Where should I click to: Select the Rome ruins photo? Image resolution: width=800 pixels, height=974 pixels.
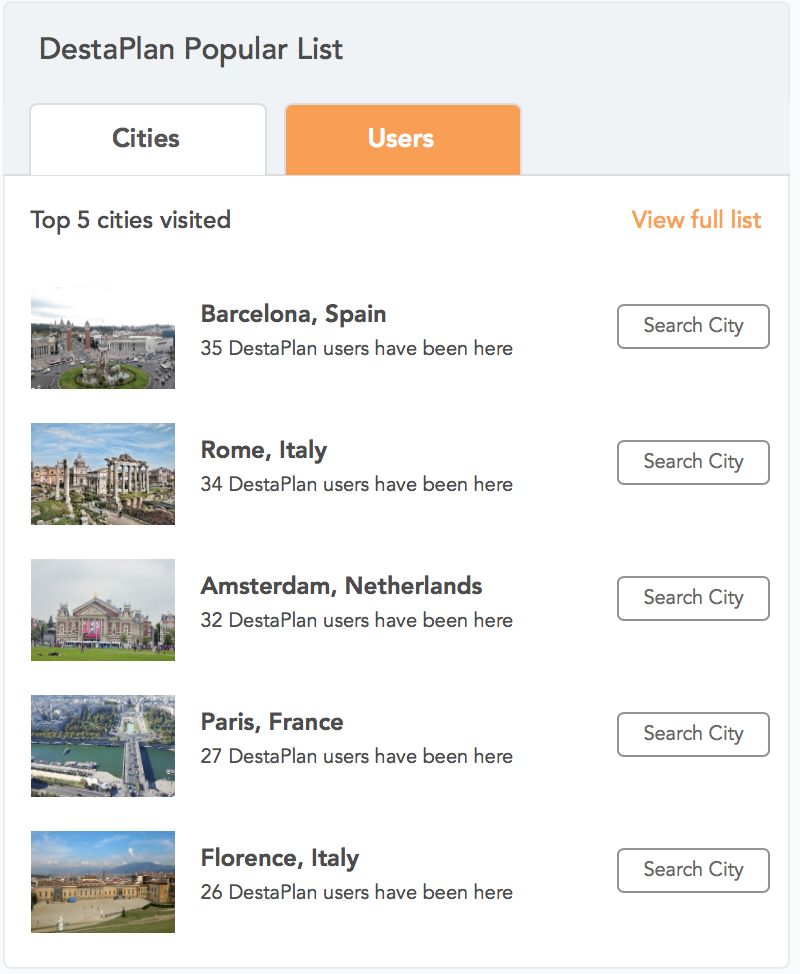coord(103,474)
